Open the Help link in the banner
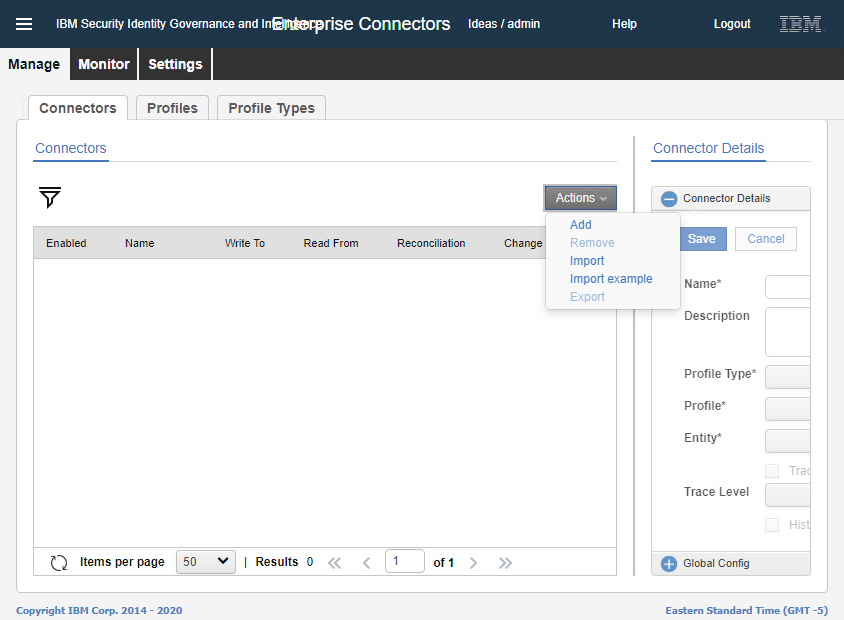The height and width of the screenshot is (620, 844). click(x=624, y=23)
